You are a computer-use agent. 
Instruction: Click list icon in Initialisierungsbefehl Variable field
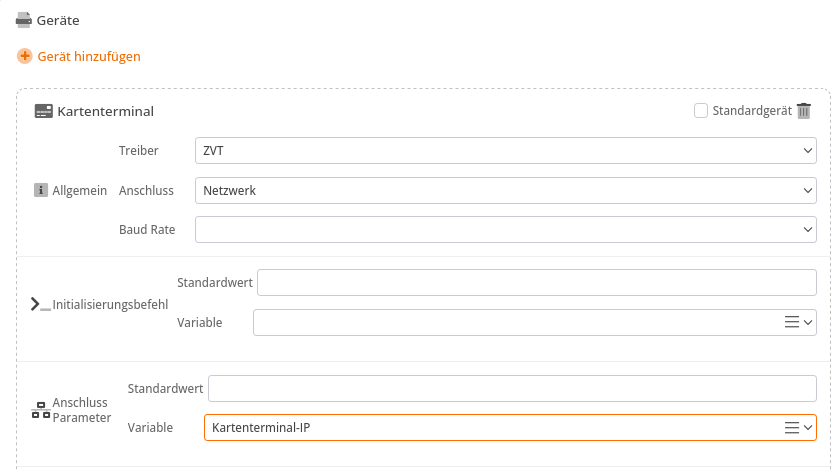(792, 322)
